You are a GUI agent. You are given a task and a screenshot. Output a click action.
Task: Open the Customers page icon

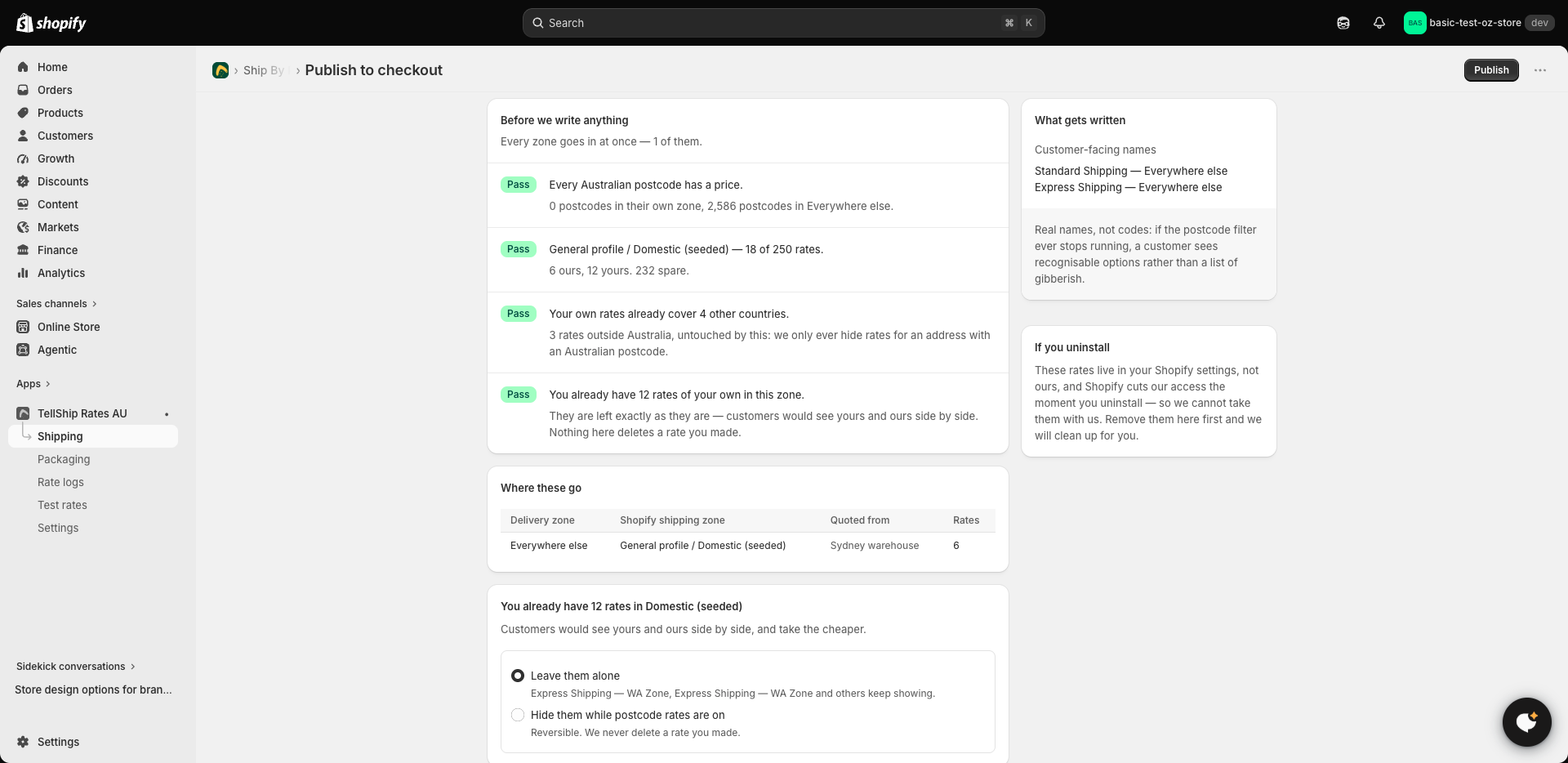(23, 136)
